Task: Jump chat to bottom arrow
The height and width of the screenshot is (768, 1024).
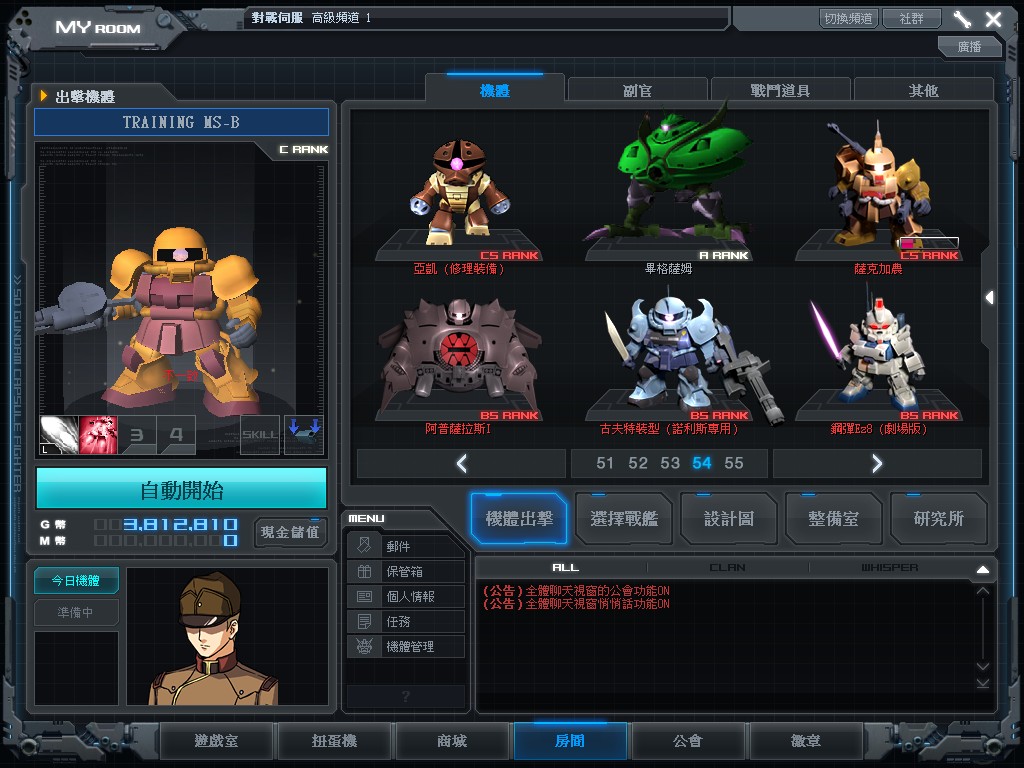Action: (983, 683)
